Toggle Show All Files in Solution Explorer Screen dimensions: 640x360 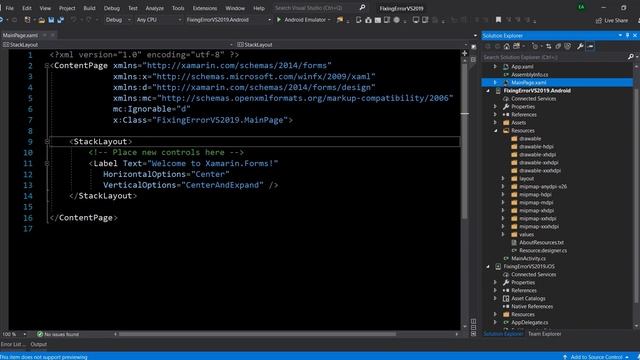(x=567, y=47)
